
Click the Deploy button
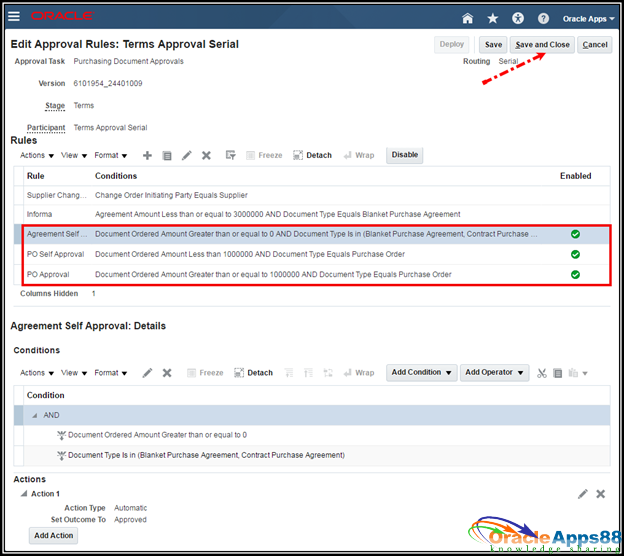(451, 44)
